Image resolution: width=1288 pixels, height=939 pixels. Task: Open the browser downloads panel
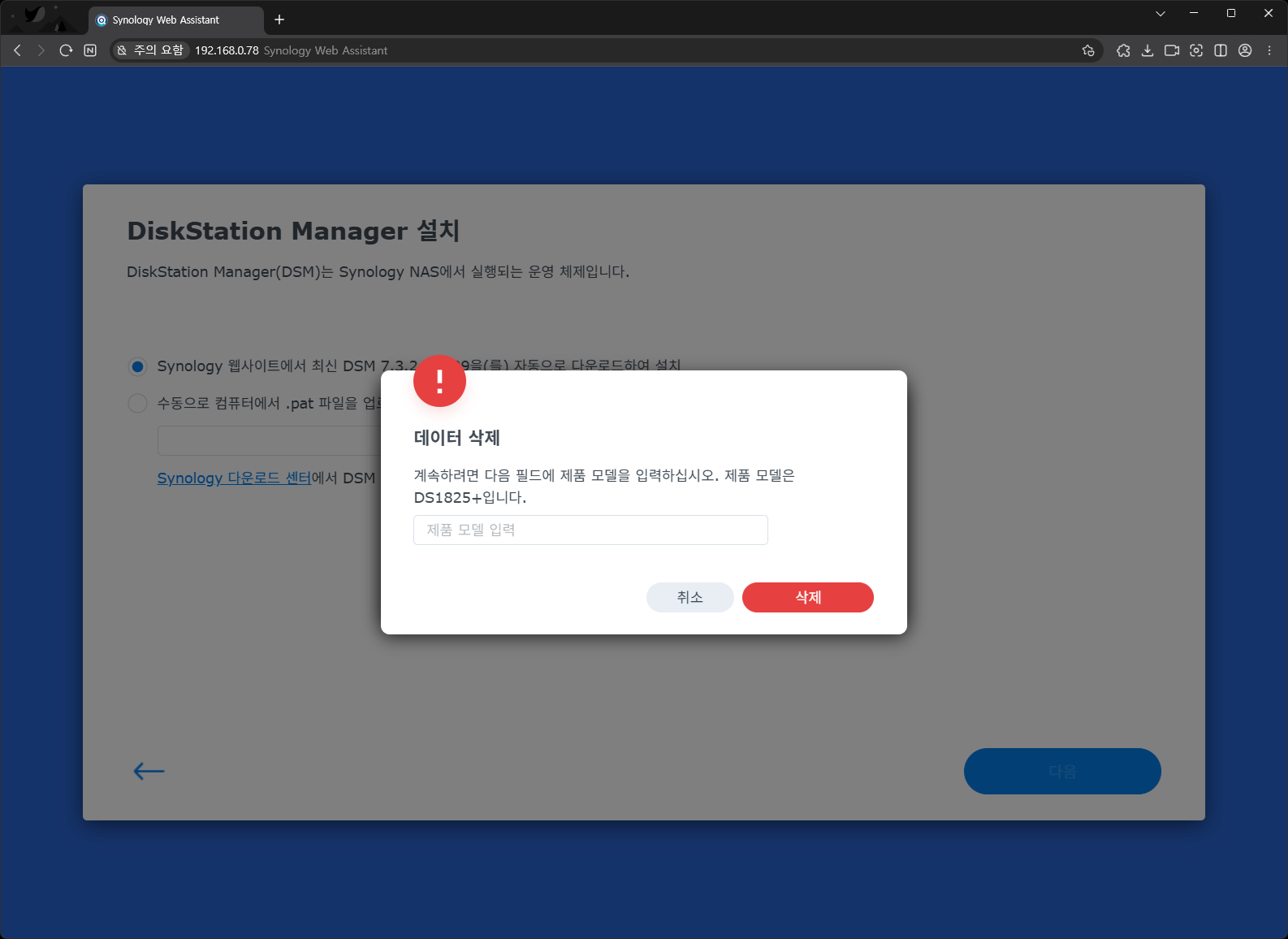tap(1148, 50)
